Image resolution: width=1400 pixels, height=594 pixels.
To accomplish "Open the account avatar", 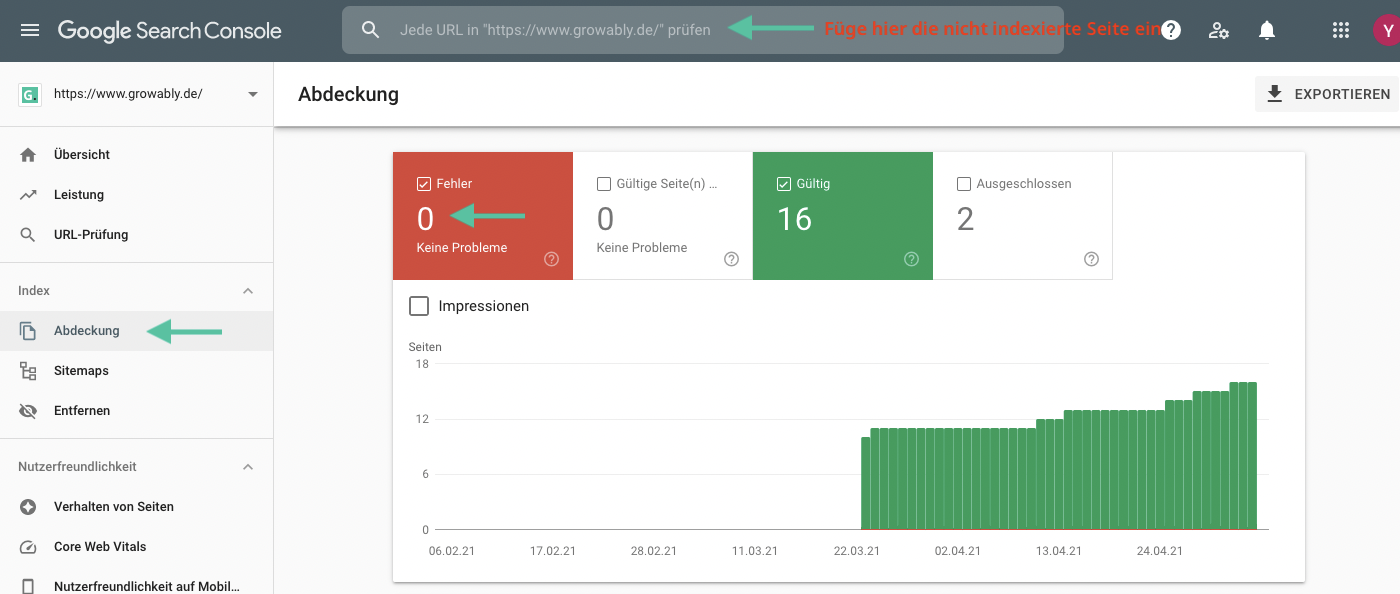I will [x=1387, y=30].
